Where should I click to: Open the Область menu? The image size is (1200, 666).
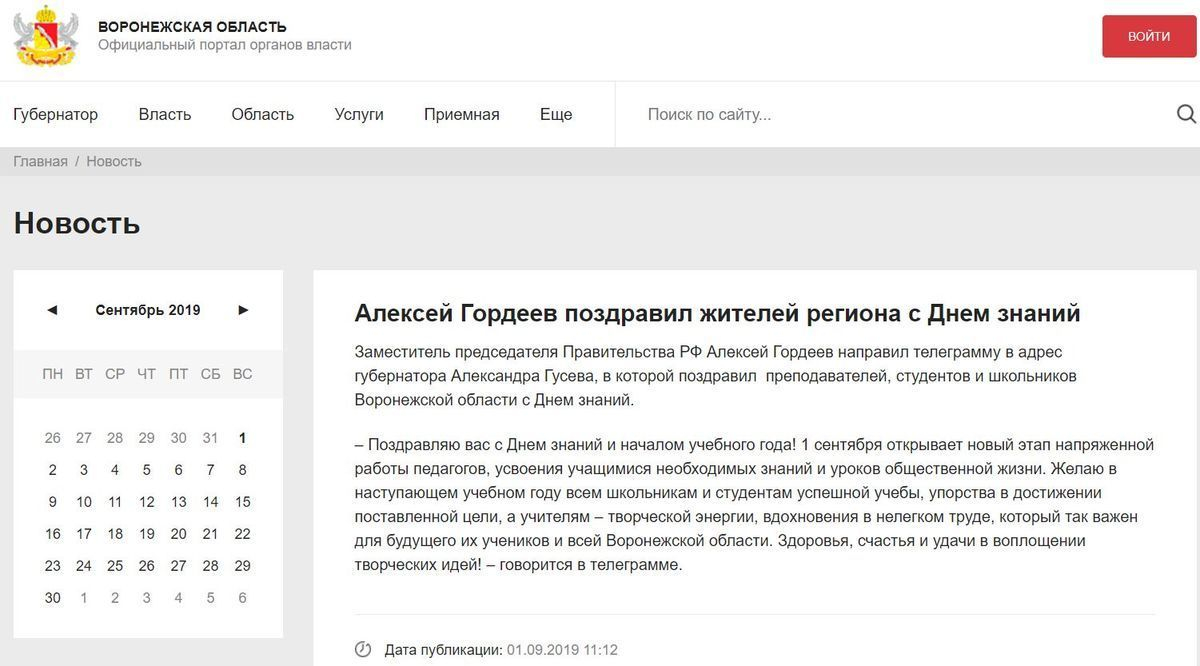click(263, 114)
